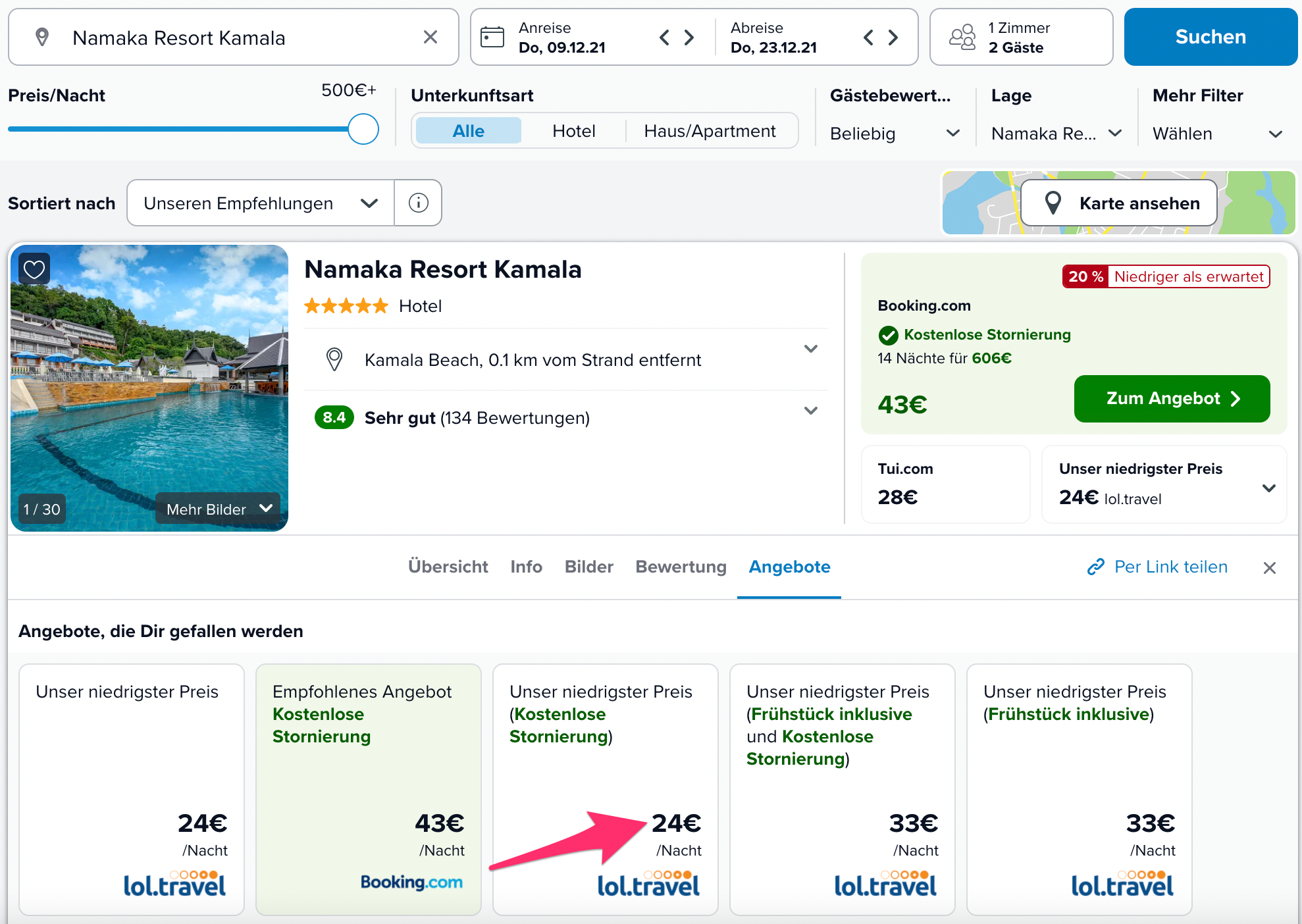The height and width of the screenshot is (924, 1302).
Task: Click Zum Angebot green button
Action: tap(1172, 398)
